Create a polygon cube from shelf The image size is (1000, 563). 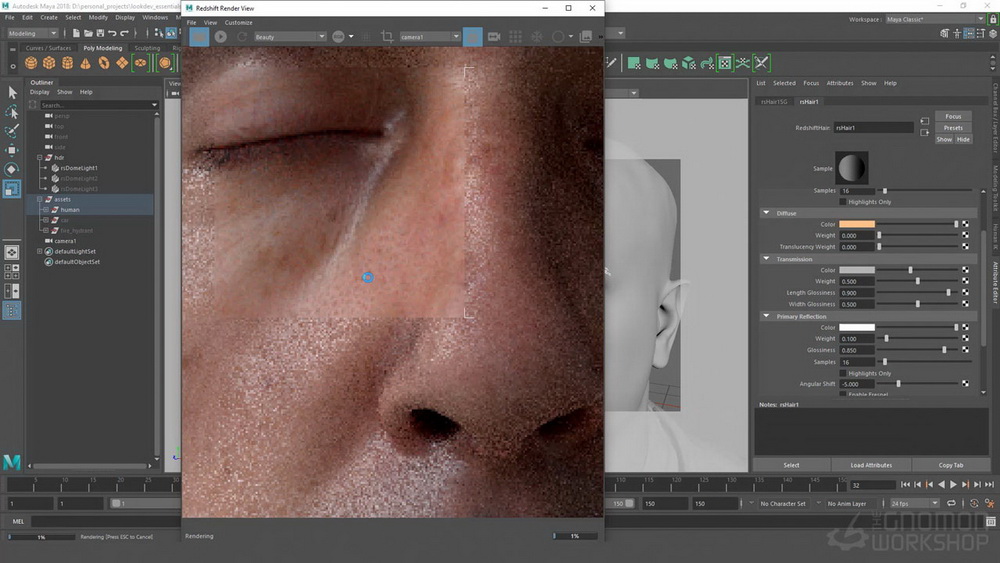click(x=49, y=63)
